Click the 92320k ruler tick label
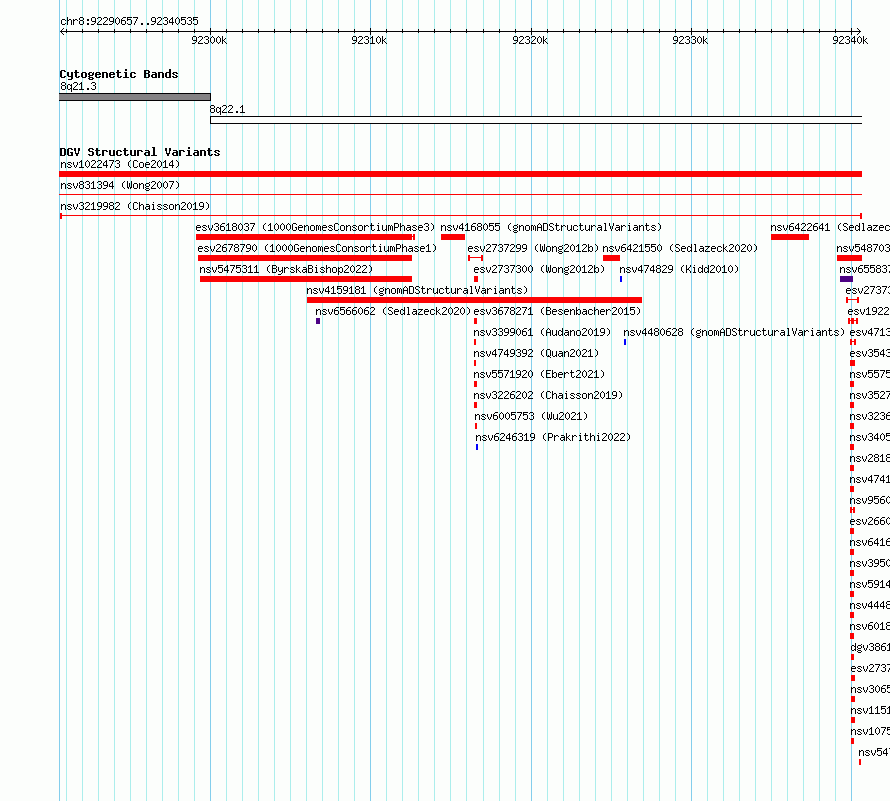 point(530,40)
